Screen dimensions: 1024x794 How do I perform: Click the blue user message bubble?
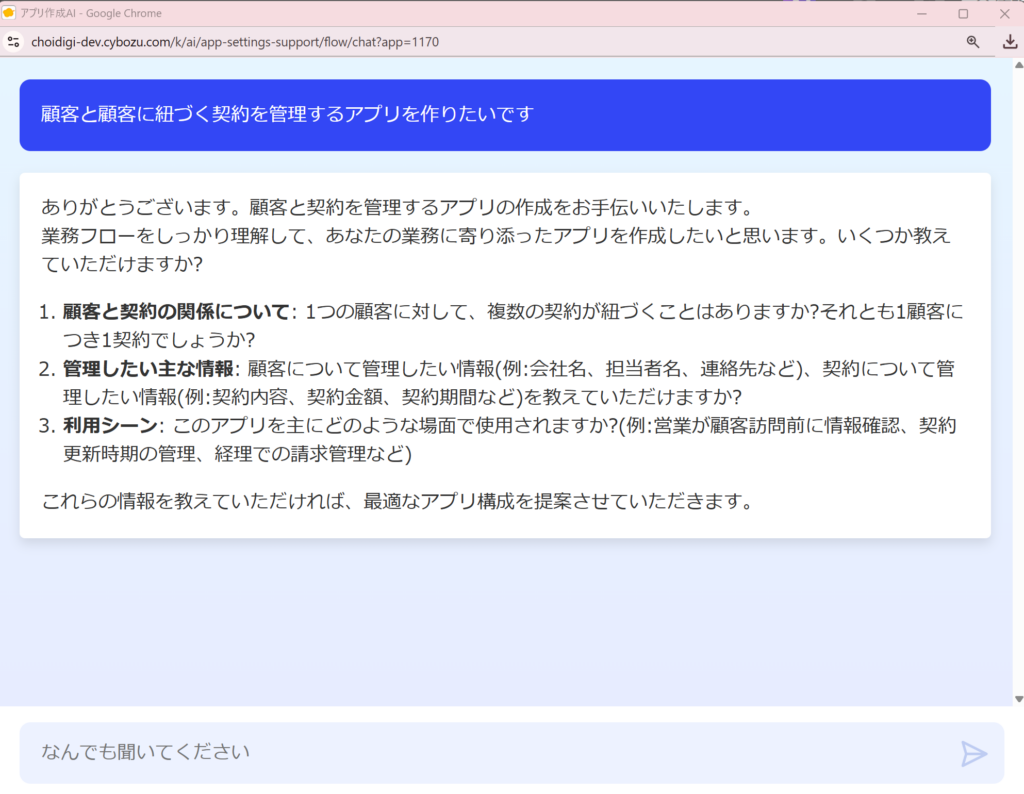coord(505,115)
